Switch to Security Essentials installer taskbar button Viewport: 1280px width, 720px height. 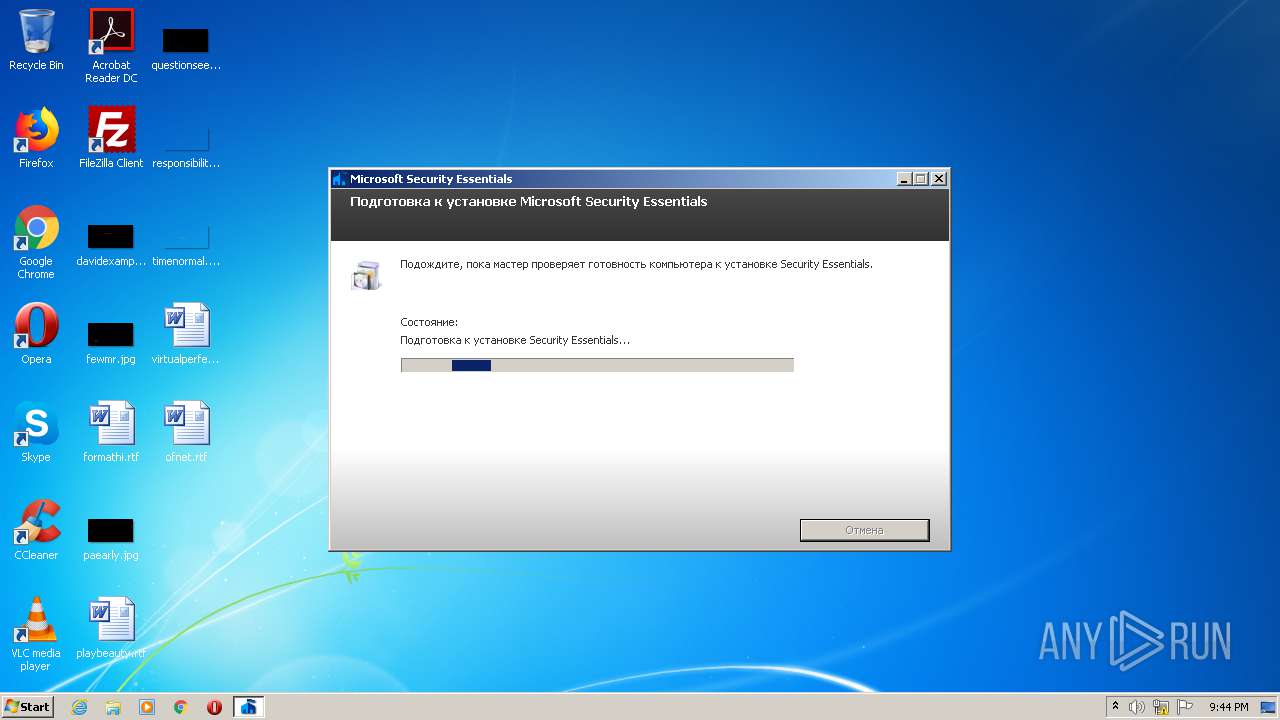(248, 707)
